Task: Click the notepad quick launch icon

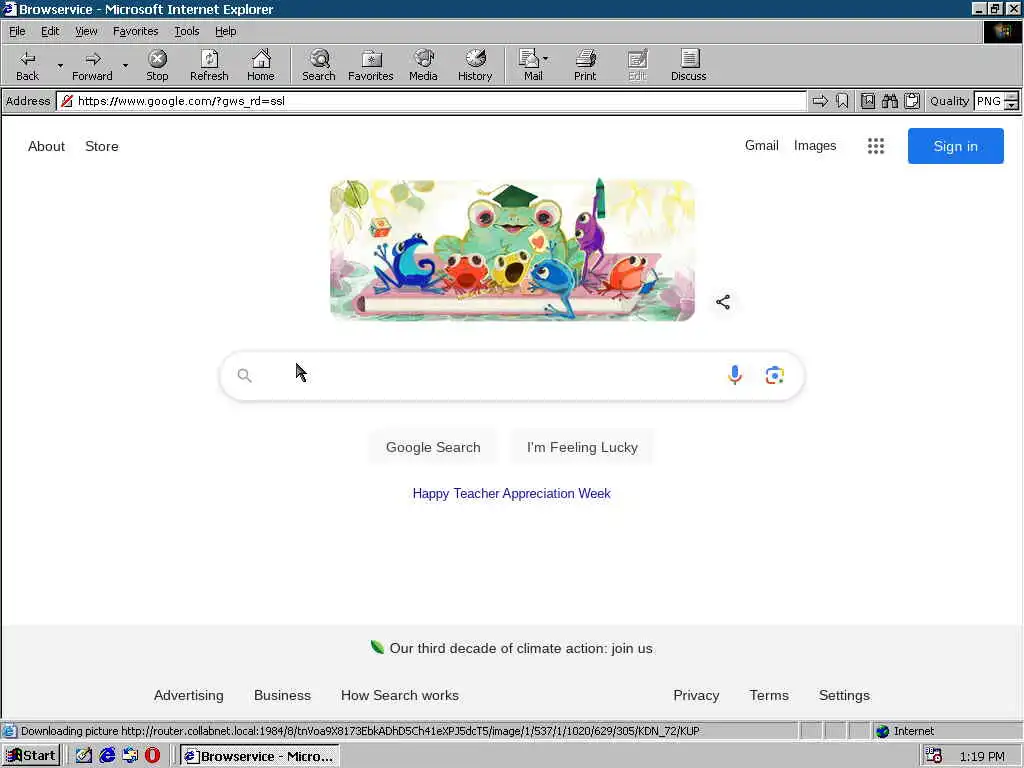Action: coord(84,756)
